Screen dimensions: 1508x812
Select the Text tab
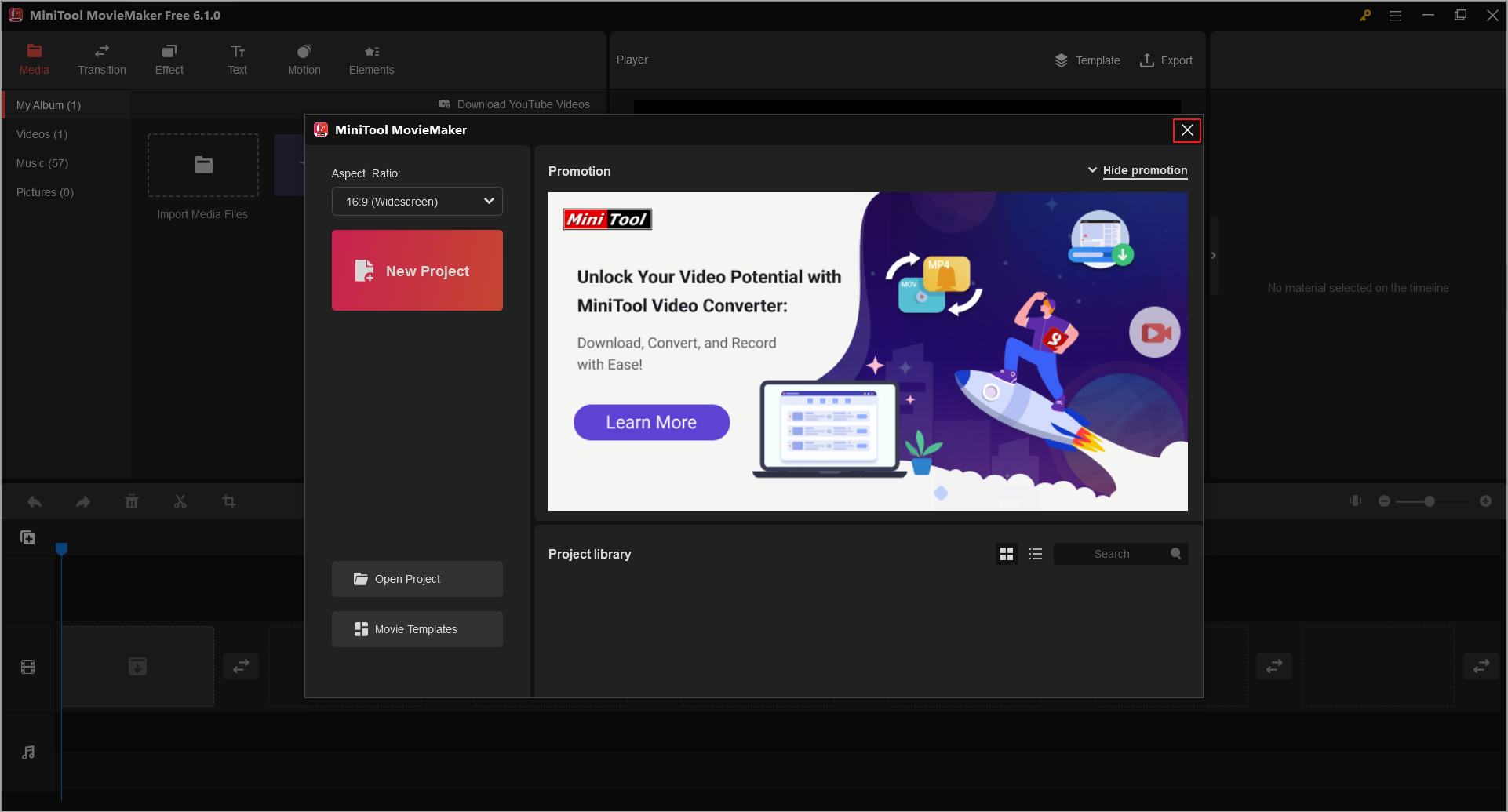click(238, 60)
